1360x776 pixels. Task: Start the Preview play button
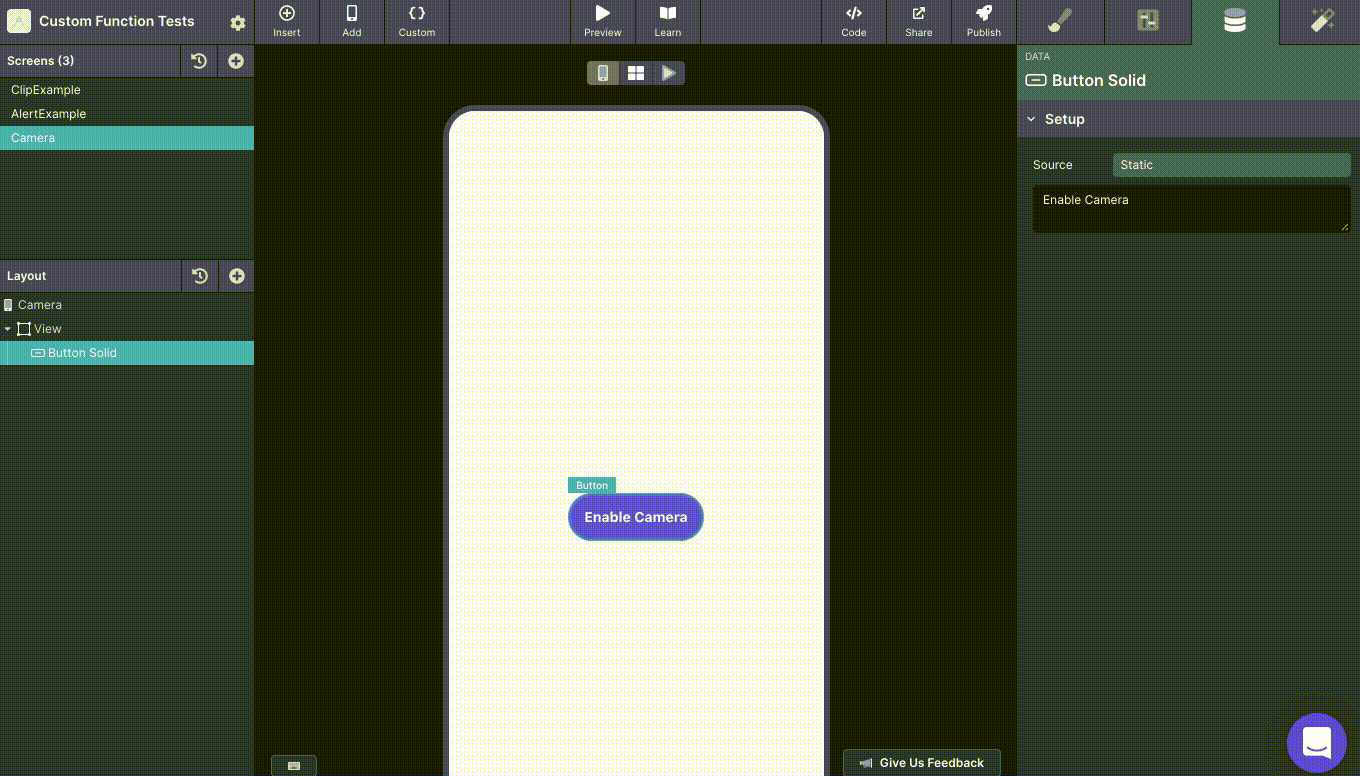602,21
